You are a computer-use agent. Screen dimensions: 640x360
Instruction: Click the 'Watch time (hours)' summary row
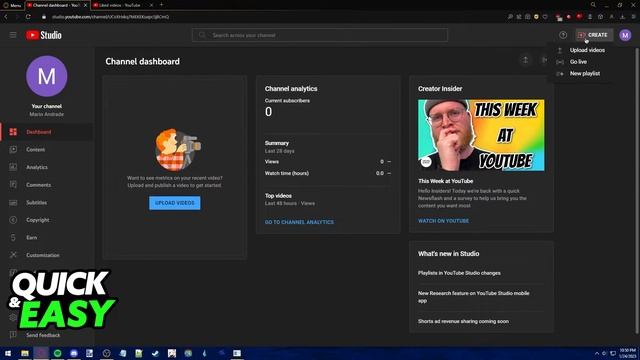click(x=328, y=173)
